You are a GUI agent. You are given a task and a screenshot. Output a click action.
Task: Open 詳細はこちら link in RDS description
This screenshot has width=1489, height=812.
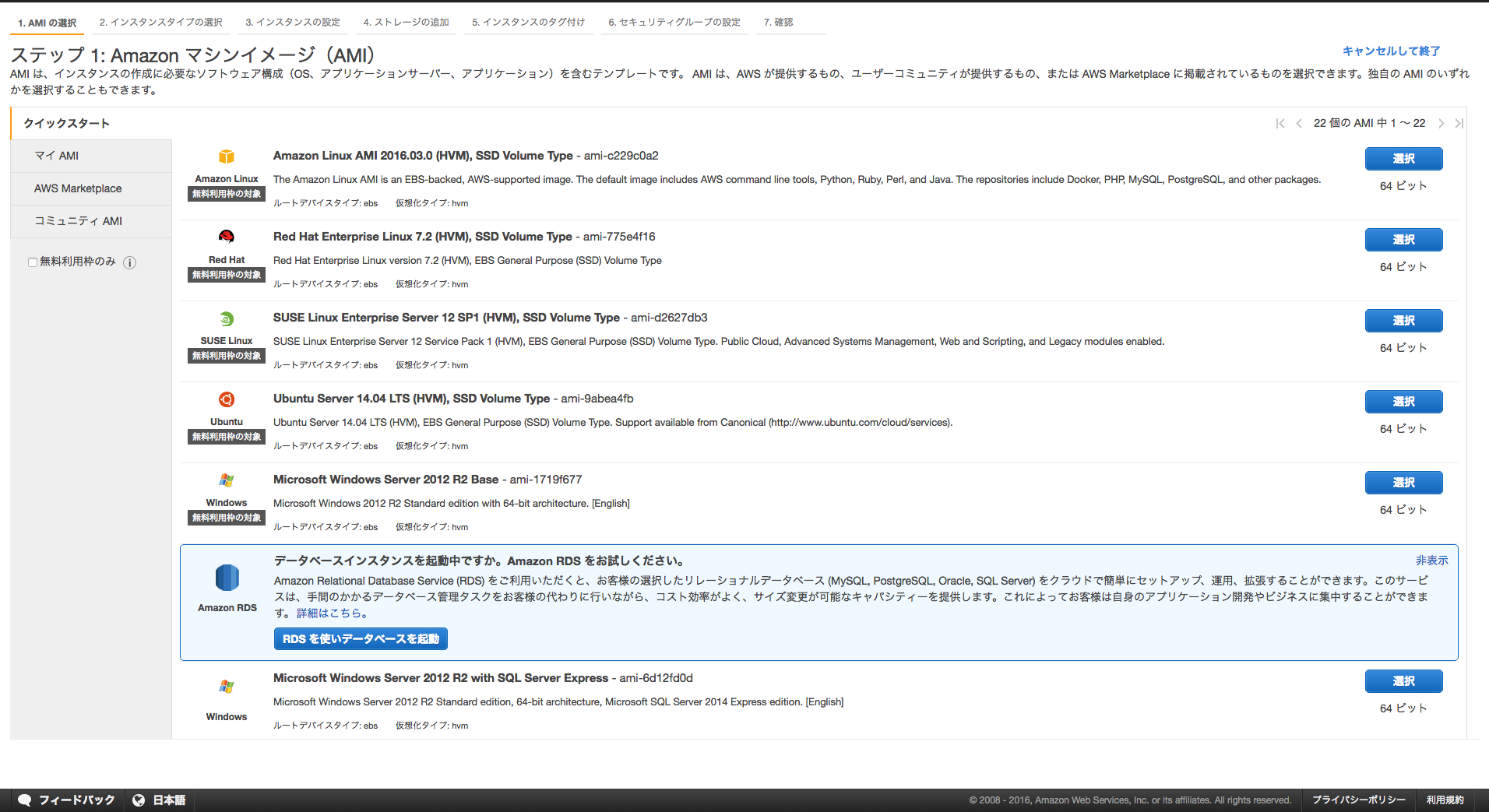(330, 613)
